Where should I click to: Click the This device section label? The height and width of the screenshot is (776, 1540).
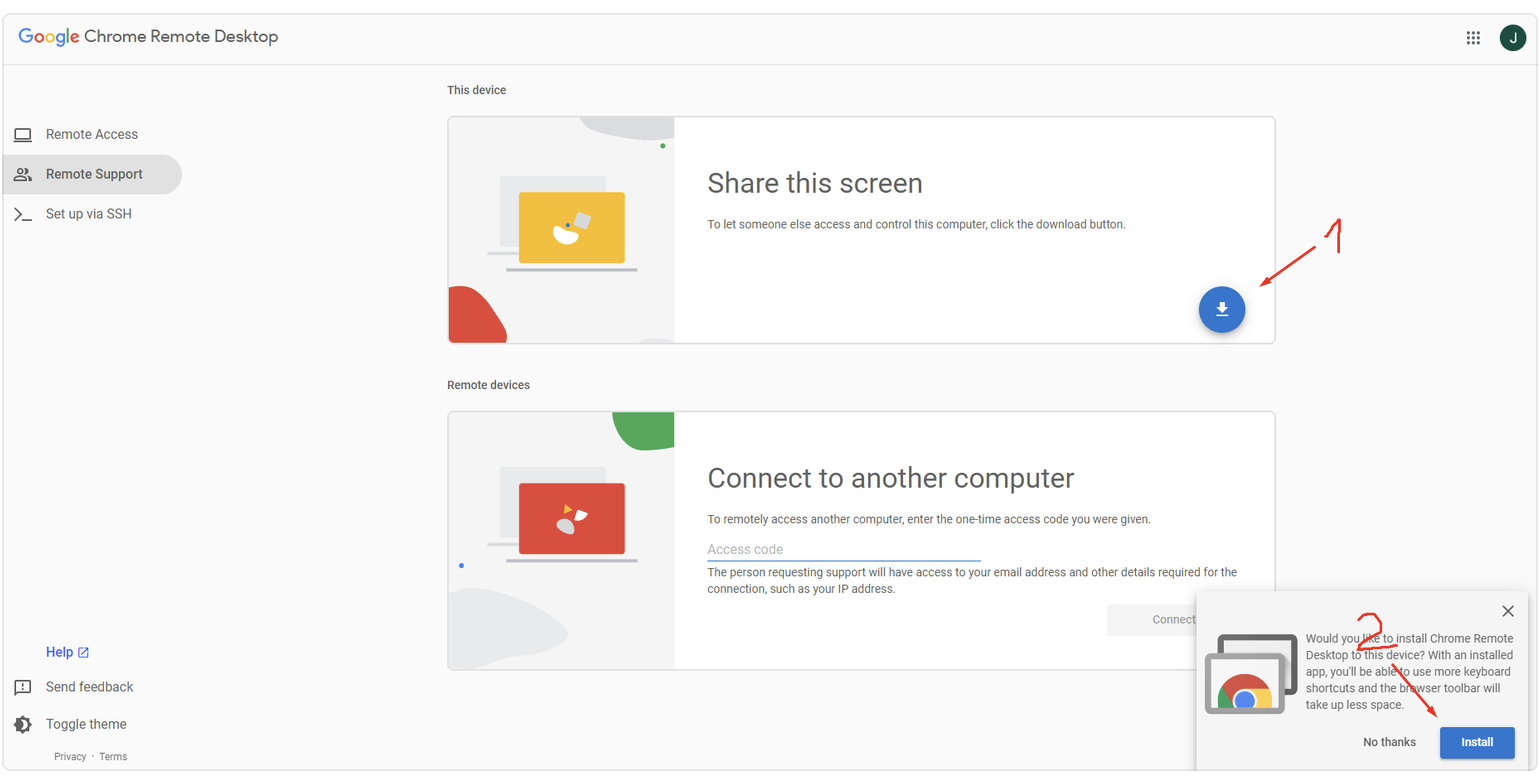point(477,90)
